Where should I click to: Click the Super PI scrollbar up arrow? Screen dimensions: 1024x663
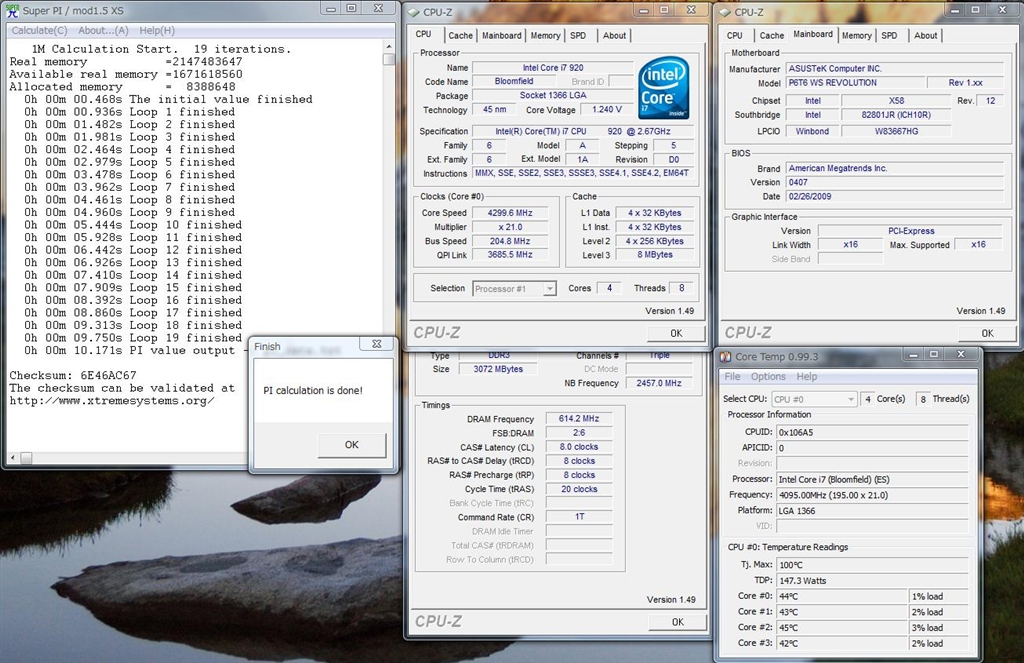pos(389,45)
